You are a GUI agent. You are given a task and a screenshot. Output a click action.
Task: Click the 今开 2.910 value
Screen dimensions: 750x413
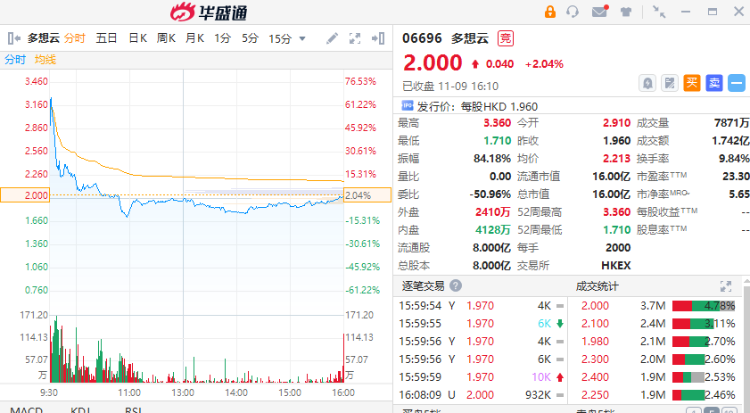coord(617,123)
